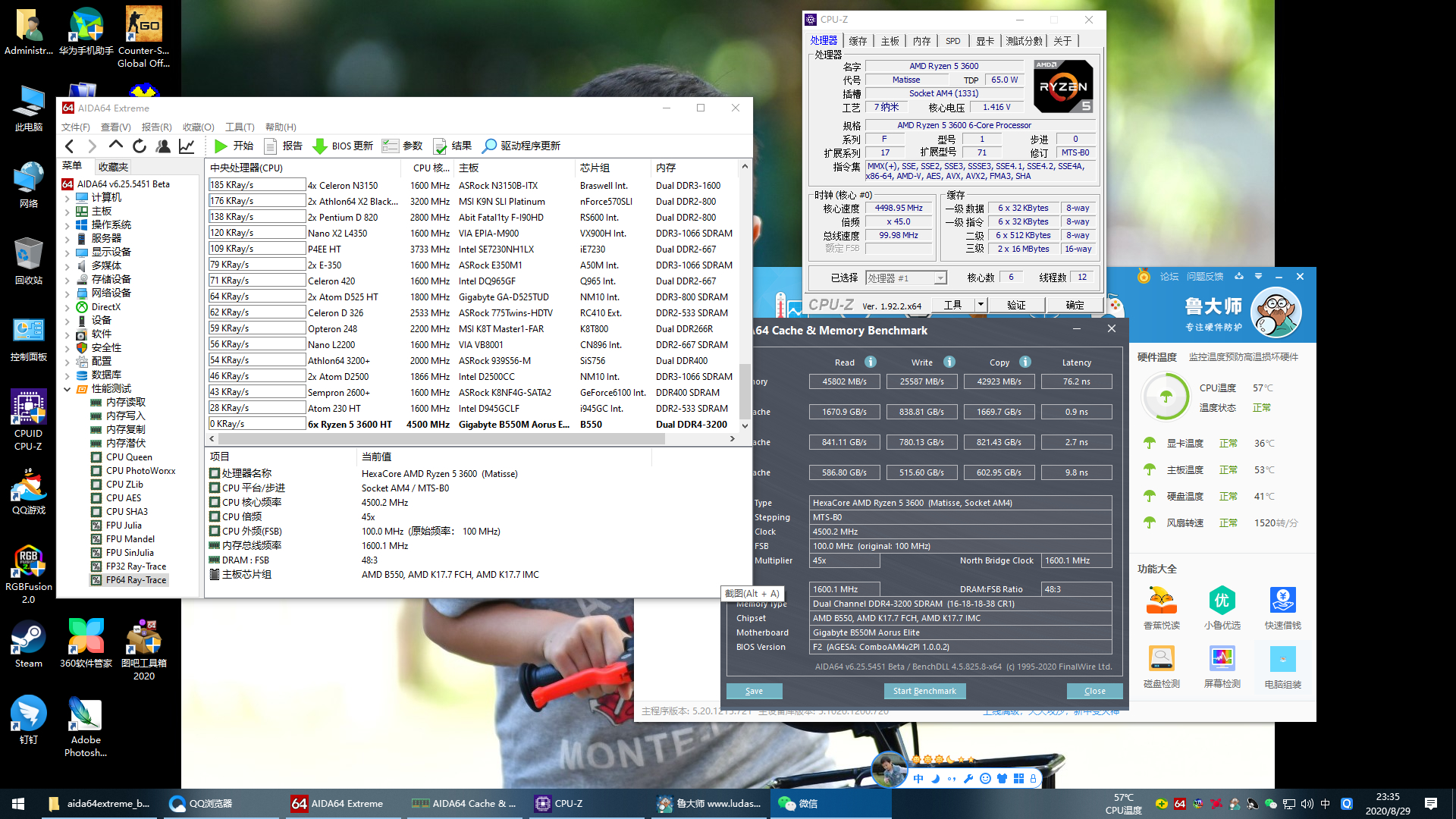1456x819 pixels.
Task: Start the benchmark with the green 开始 button
Action: coord(234,146)
